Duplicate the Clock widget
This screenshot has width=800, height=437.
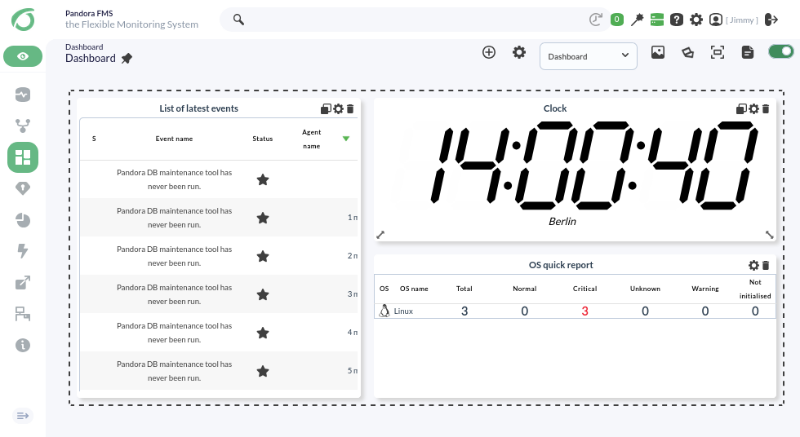click(741, 109)
